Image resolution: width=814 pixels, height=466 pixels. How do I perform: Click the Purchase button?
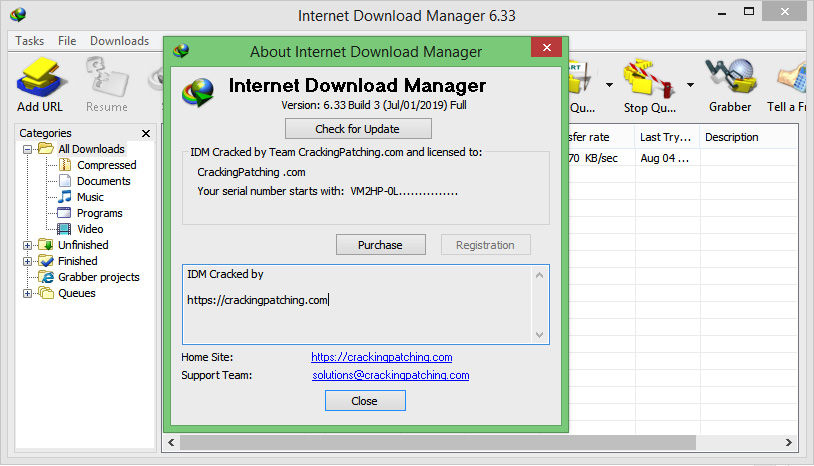tap(381, 245)
